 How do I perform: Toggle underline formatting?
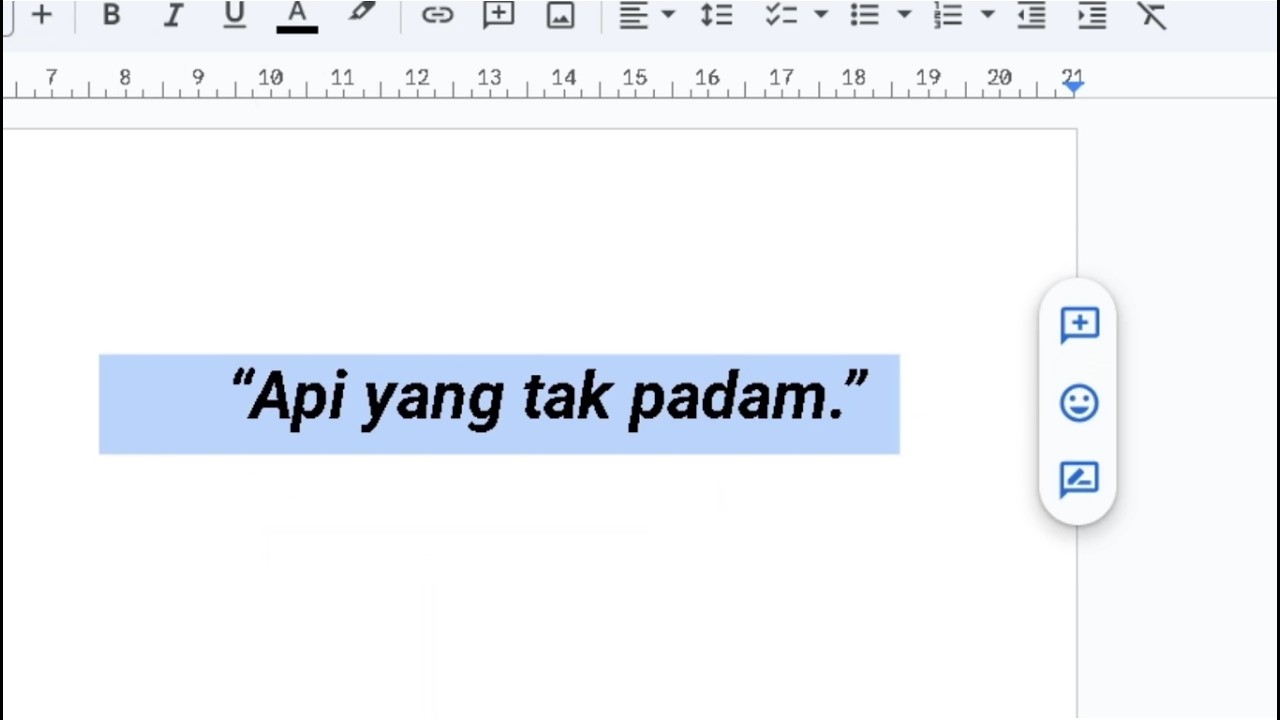point(234,15)
